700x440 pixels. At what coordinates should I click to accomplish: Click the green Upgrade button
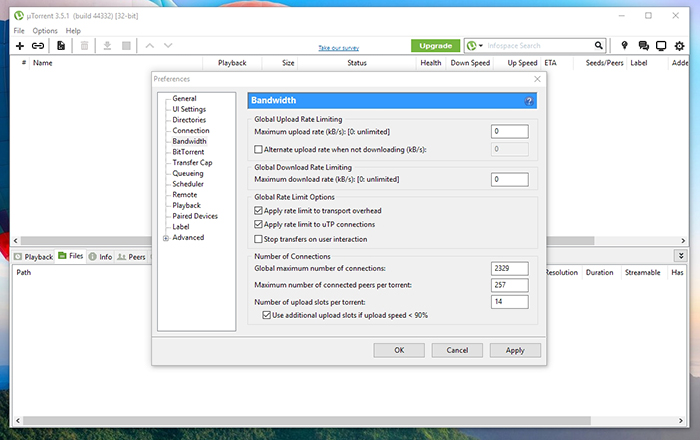(435, 46)
